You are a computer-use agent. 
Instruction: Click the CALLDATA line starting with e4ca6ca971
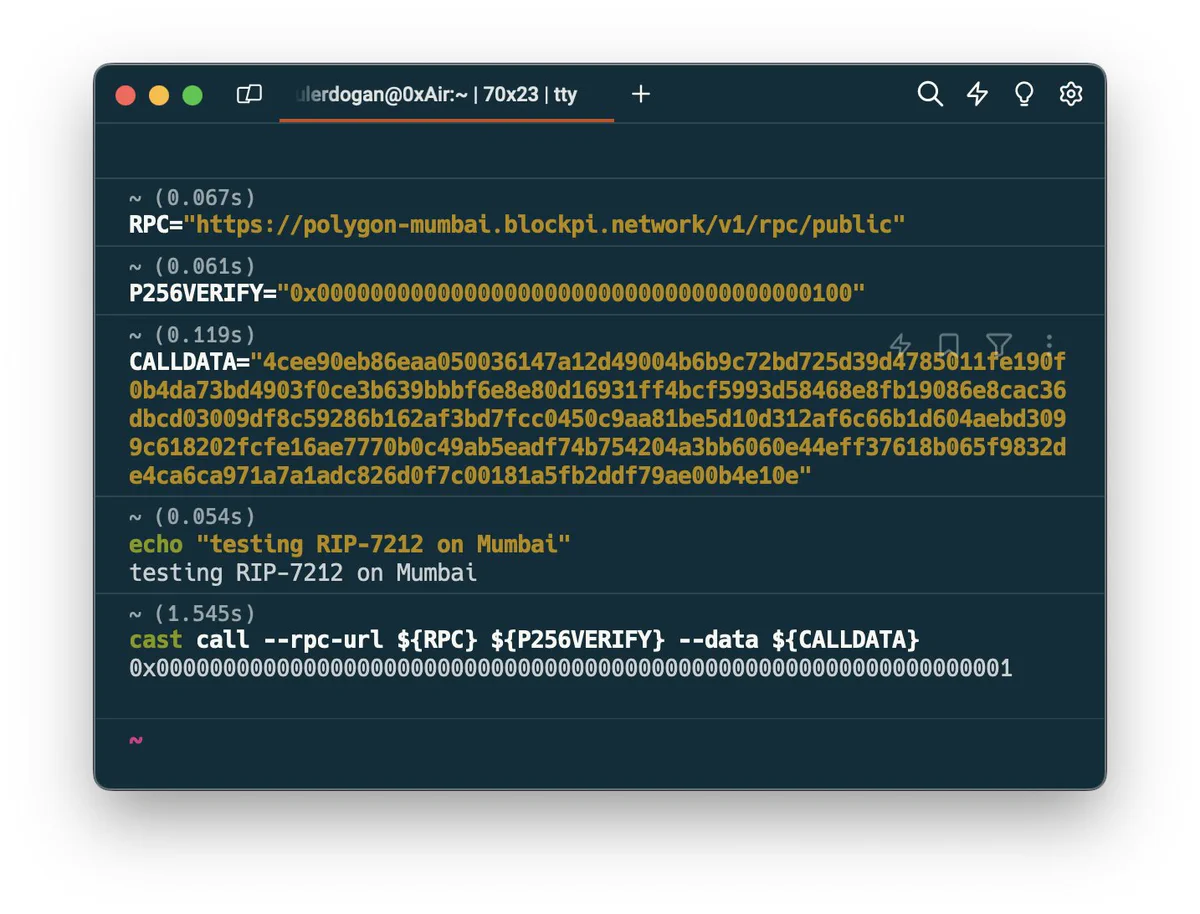click(471, 476)
